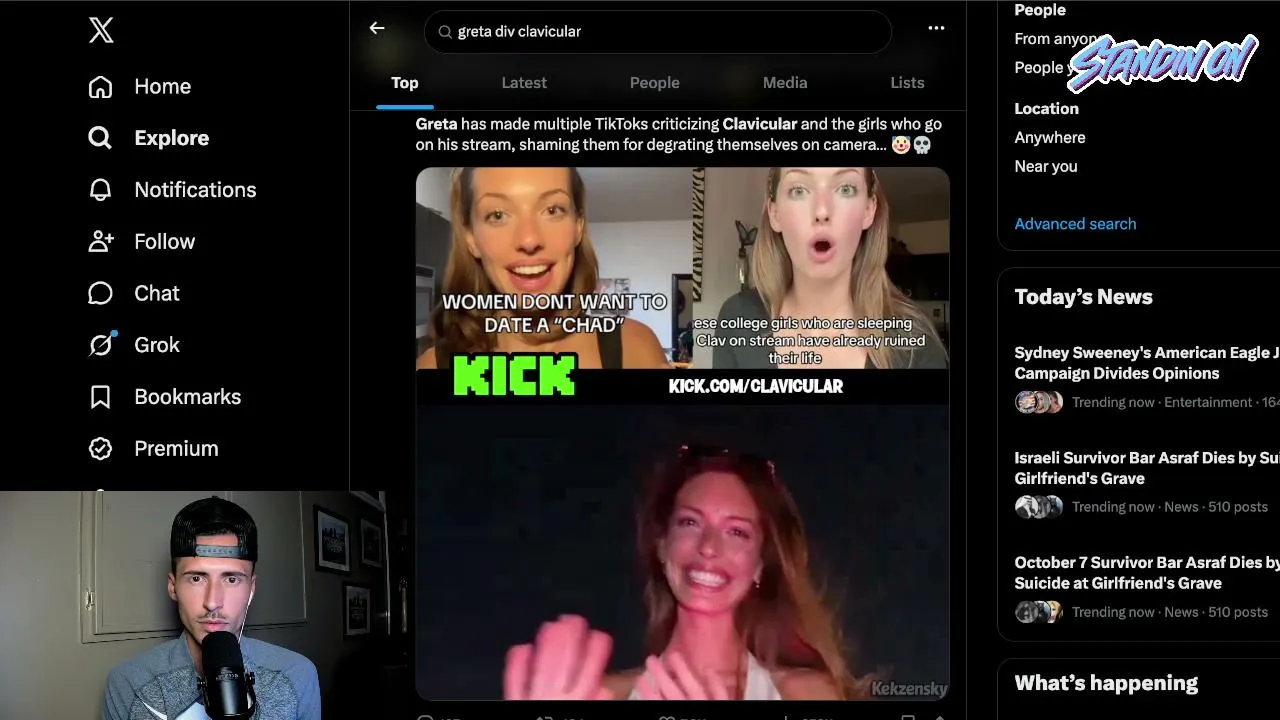
Task: Switch to the Top results tab
Action: tap(405, 83)
